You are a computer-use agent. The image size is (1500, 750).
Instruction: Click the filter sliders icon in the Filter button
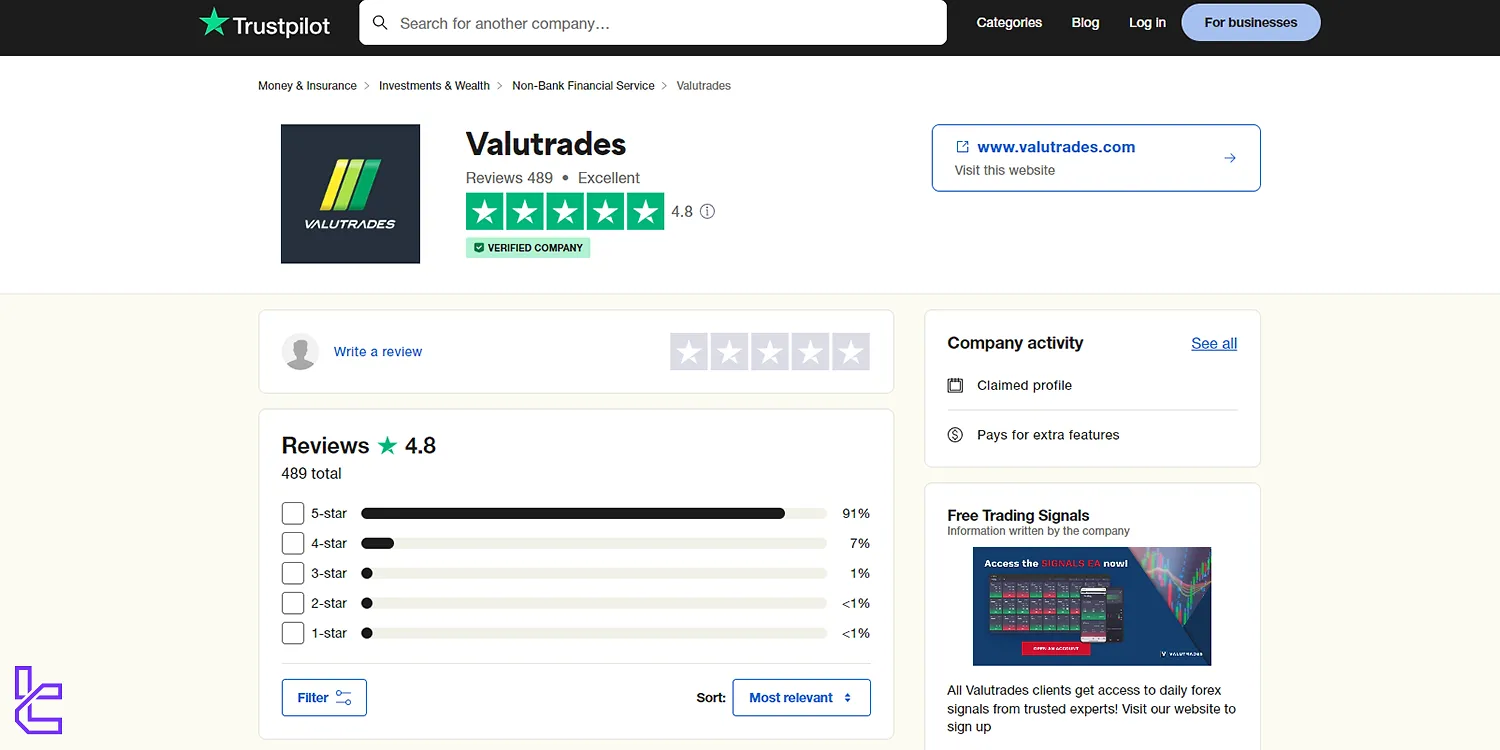(343, 698)
